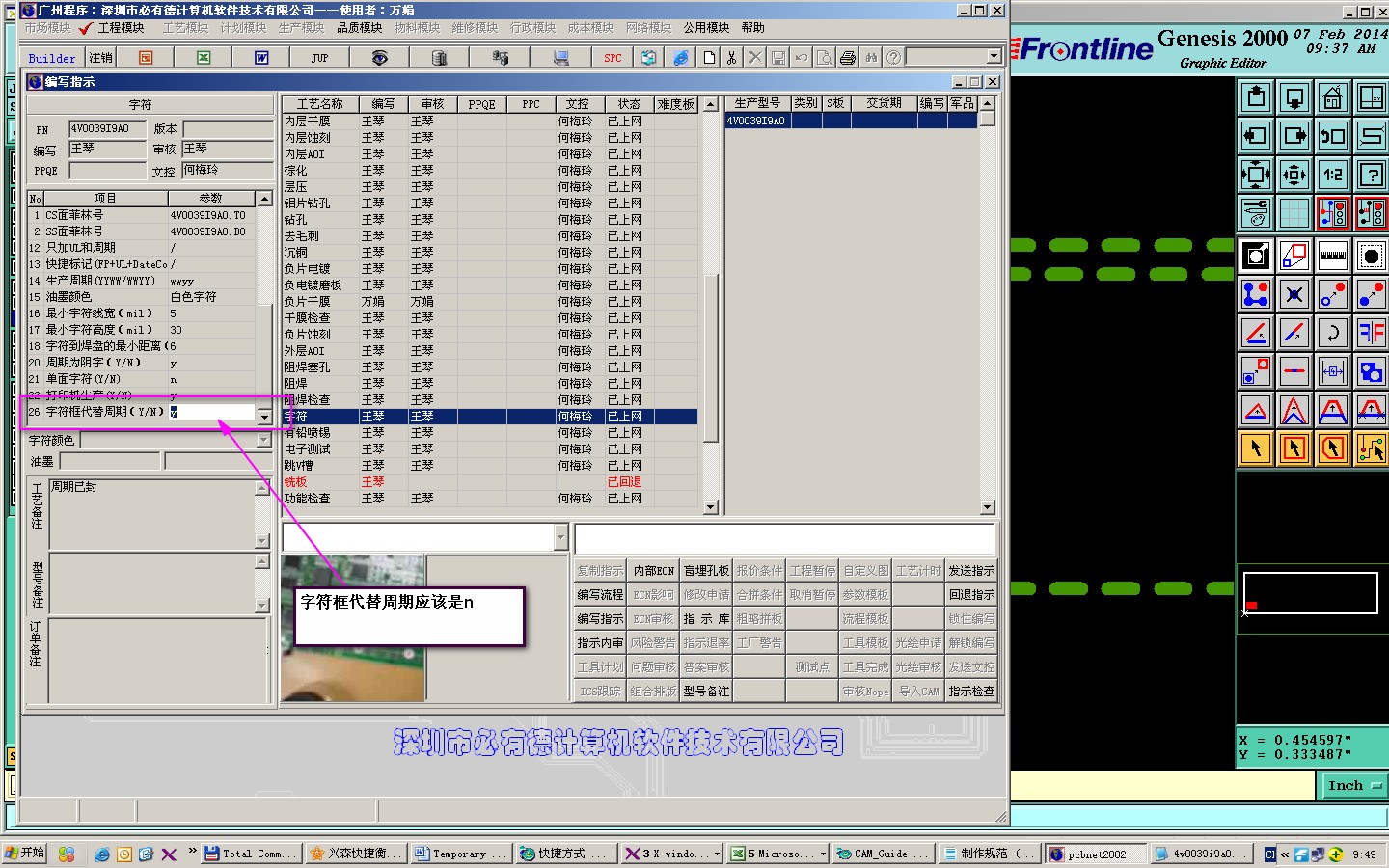Click the binoculars find icon
The width and height of the screenshot is (1389, 868).
tap(871, 58)
